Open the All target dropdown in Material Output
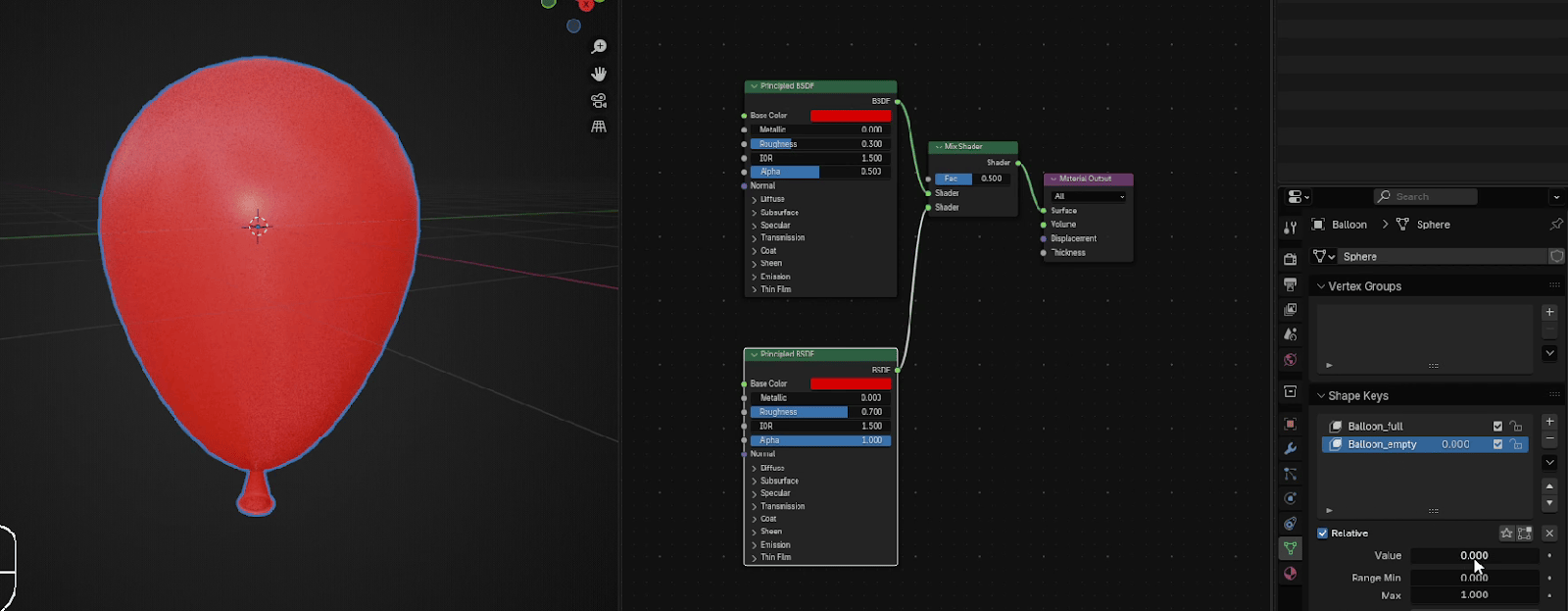This screenshot has width=1568, height=611. coord(1088,196)
